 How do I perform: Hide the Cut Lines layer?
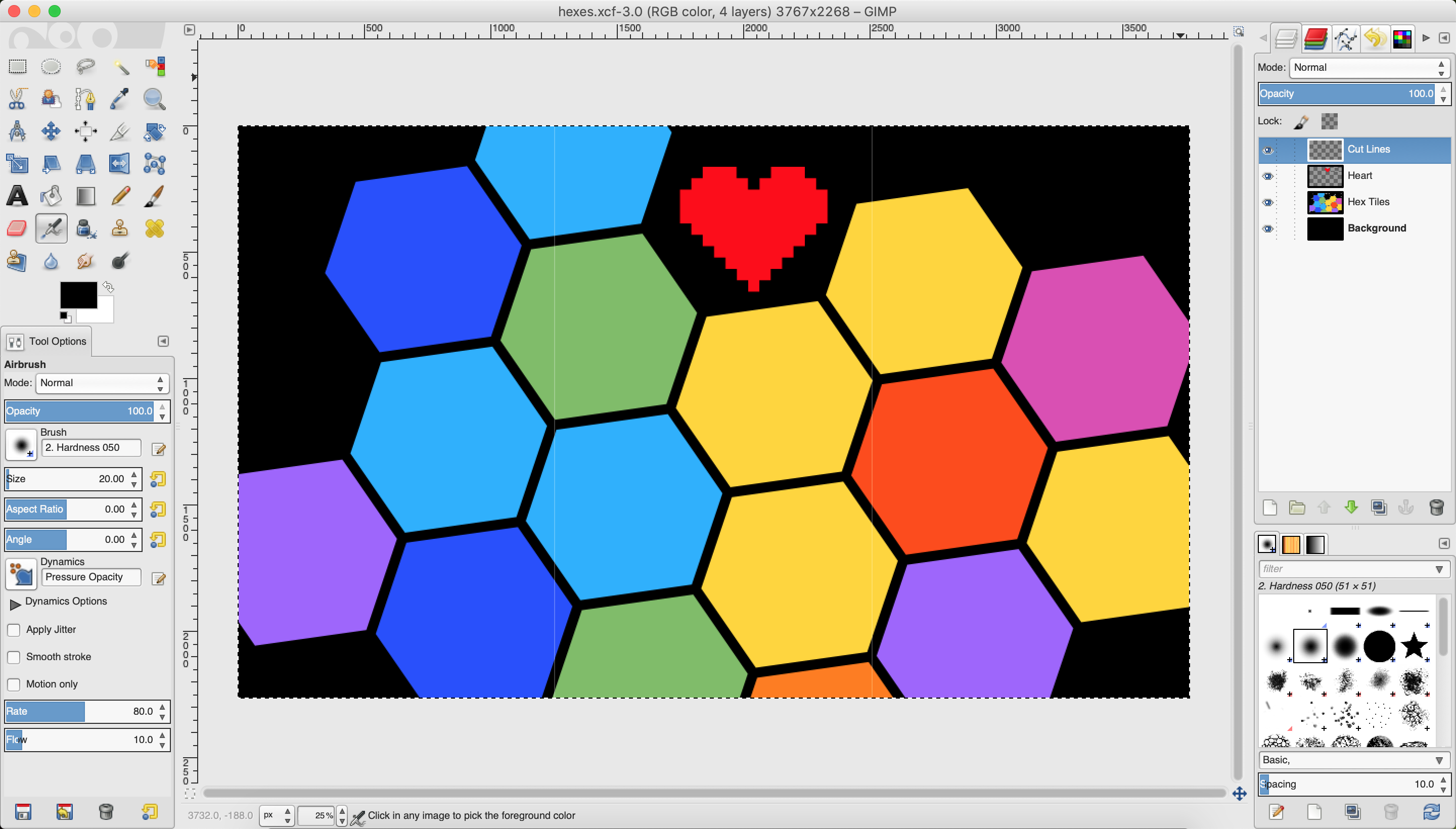1267,150
